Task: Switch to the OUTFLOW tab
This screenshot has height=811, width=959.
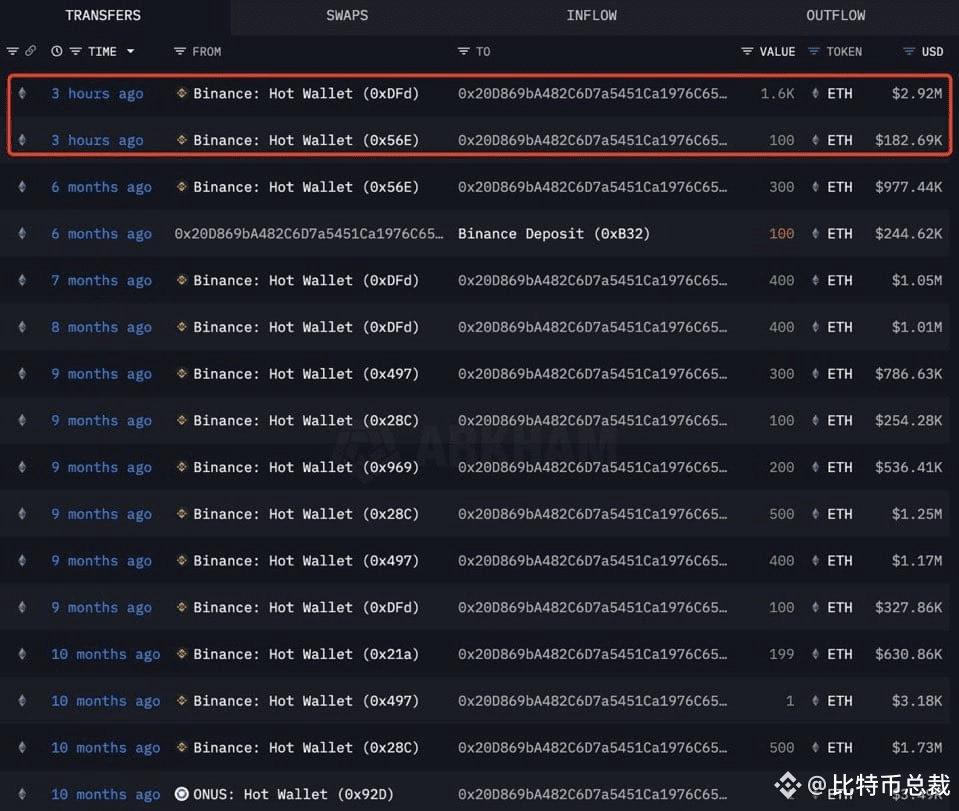Action: [x=836, y=15]
